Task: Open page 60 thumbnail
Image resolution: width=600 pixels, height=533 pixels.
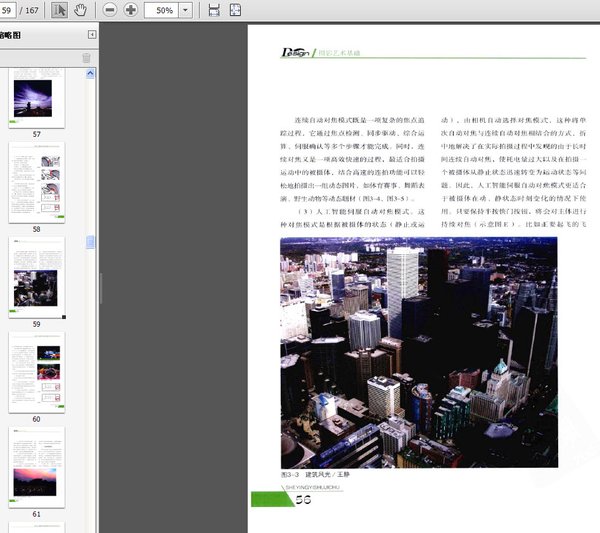Action: pyautogui.click(x=36, y=371)
